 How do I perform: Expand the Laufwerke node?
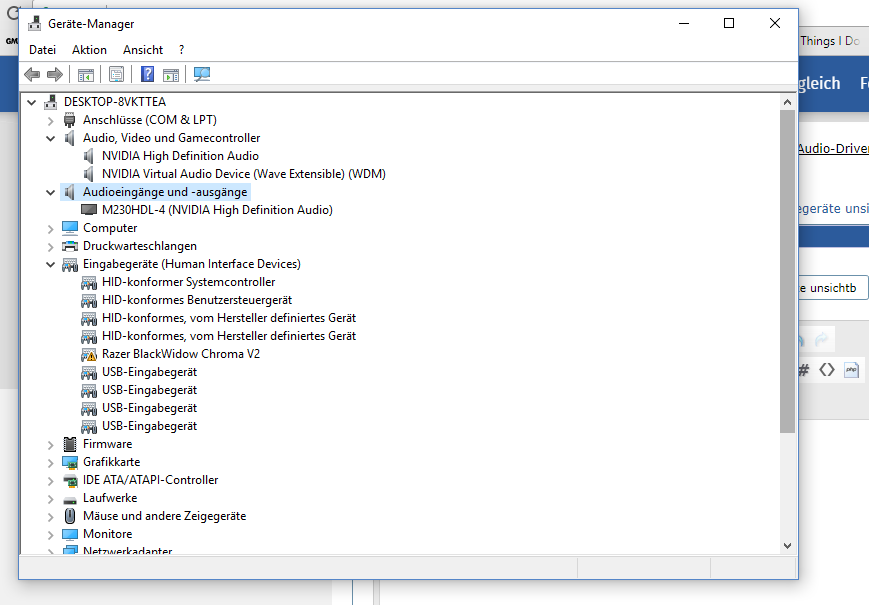[x=50, y=499]
